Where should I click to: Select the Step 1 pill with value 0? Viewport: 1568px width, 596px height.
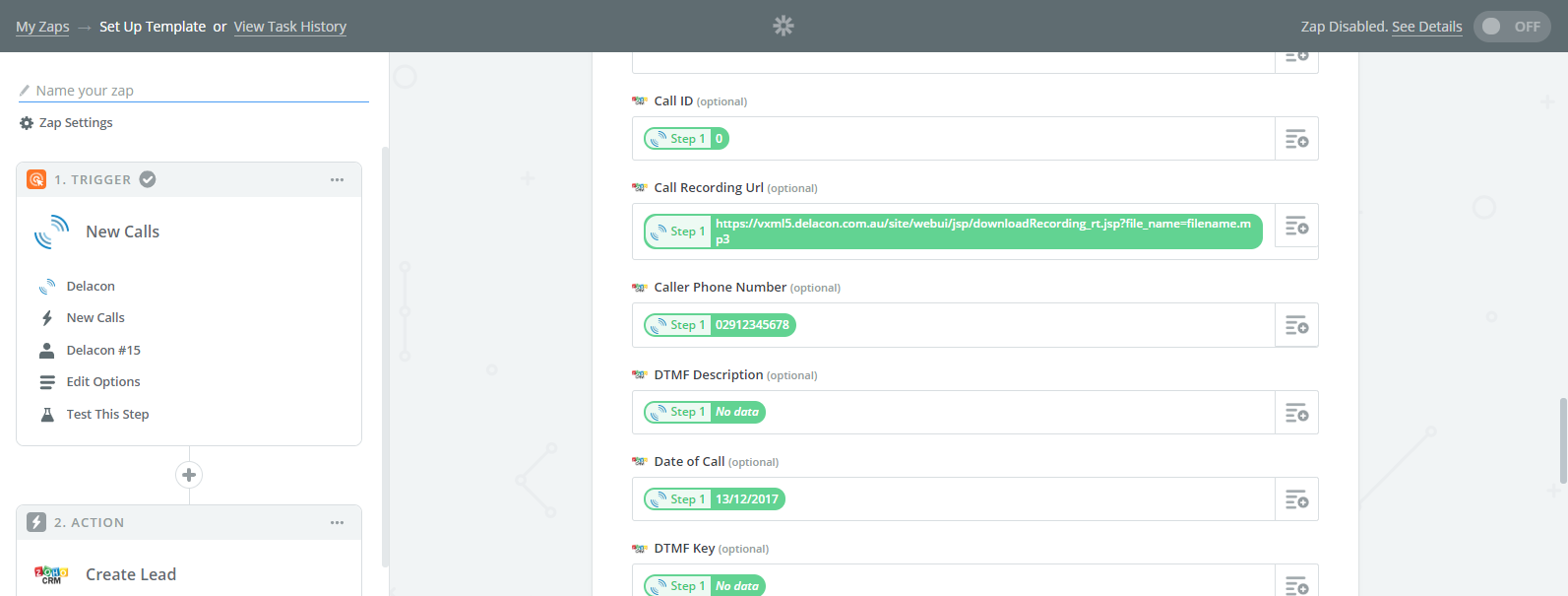tap(686, 139)
